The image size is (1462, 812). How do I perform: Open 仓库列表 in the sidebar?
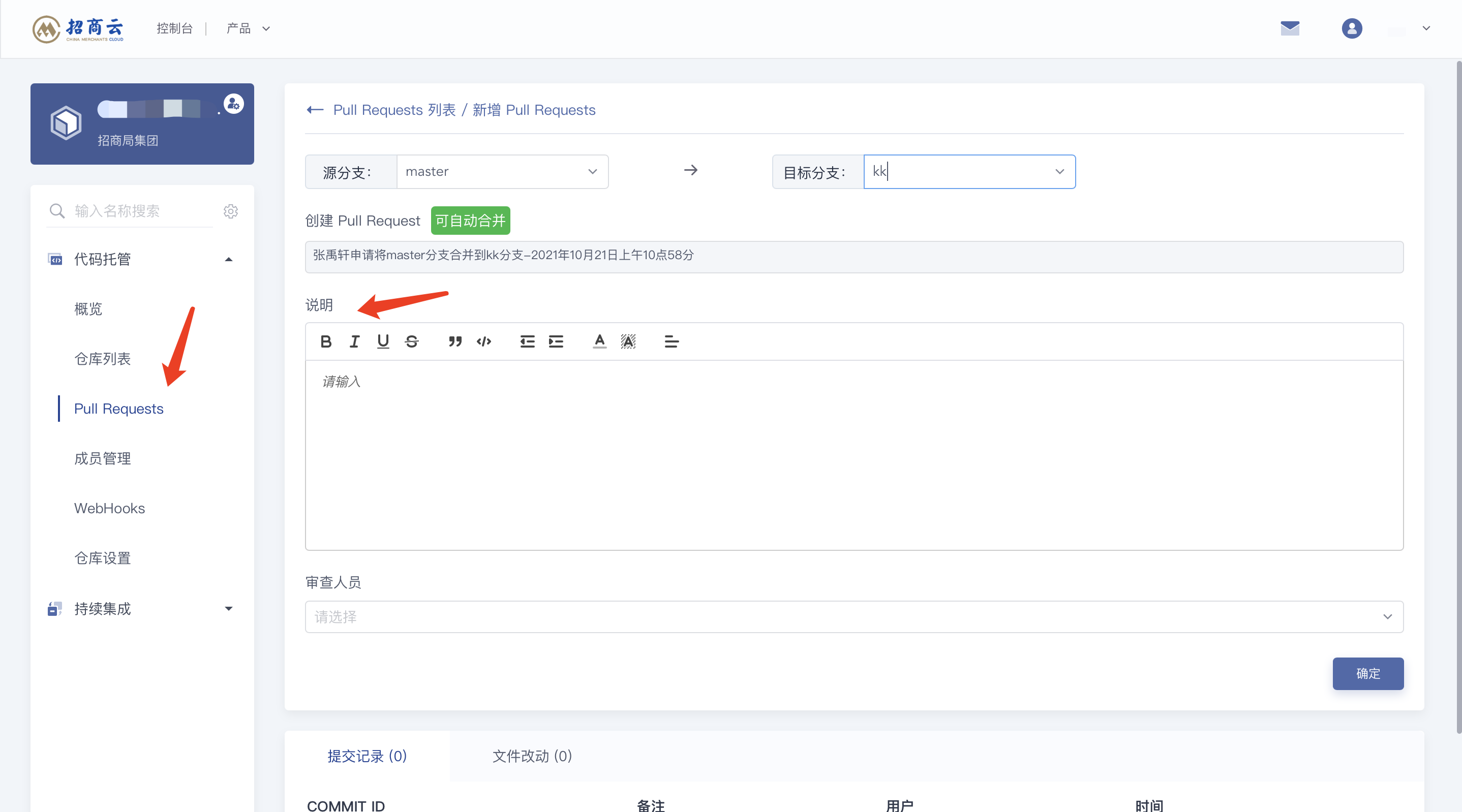click(102, 359)
